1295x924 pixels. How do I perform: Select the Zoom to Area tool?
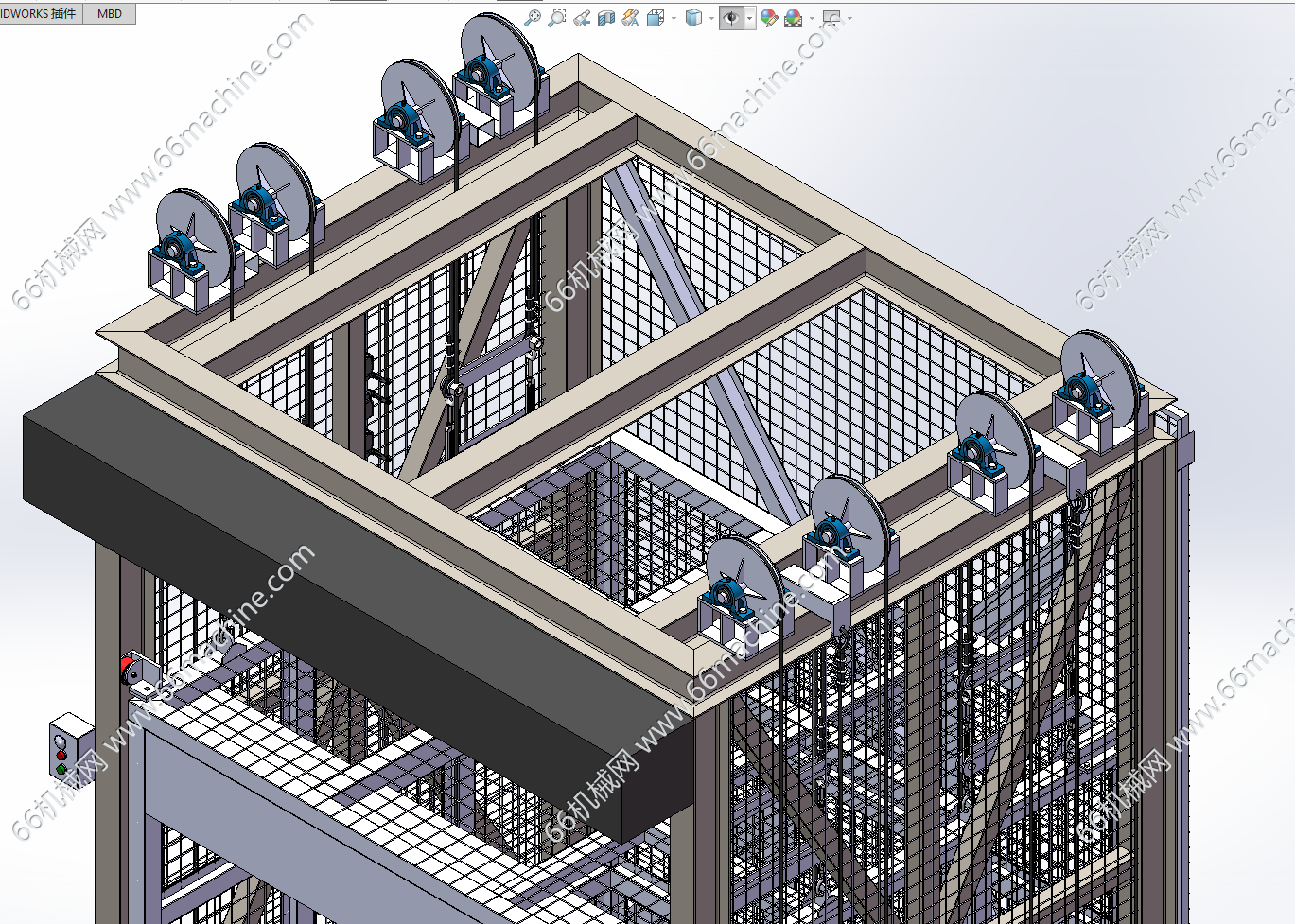[x=557, y=18]
